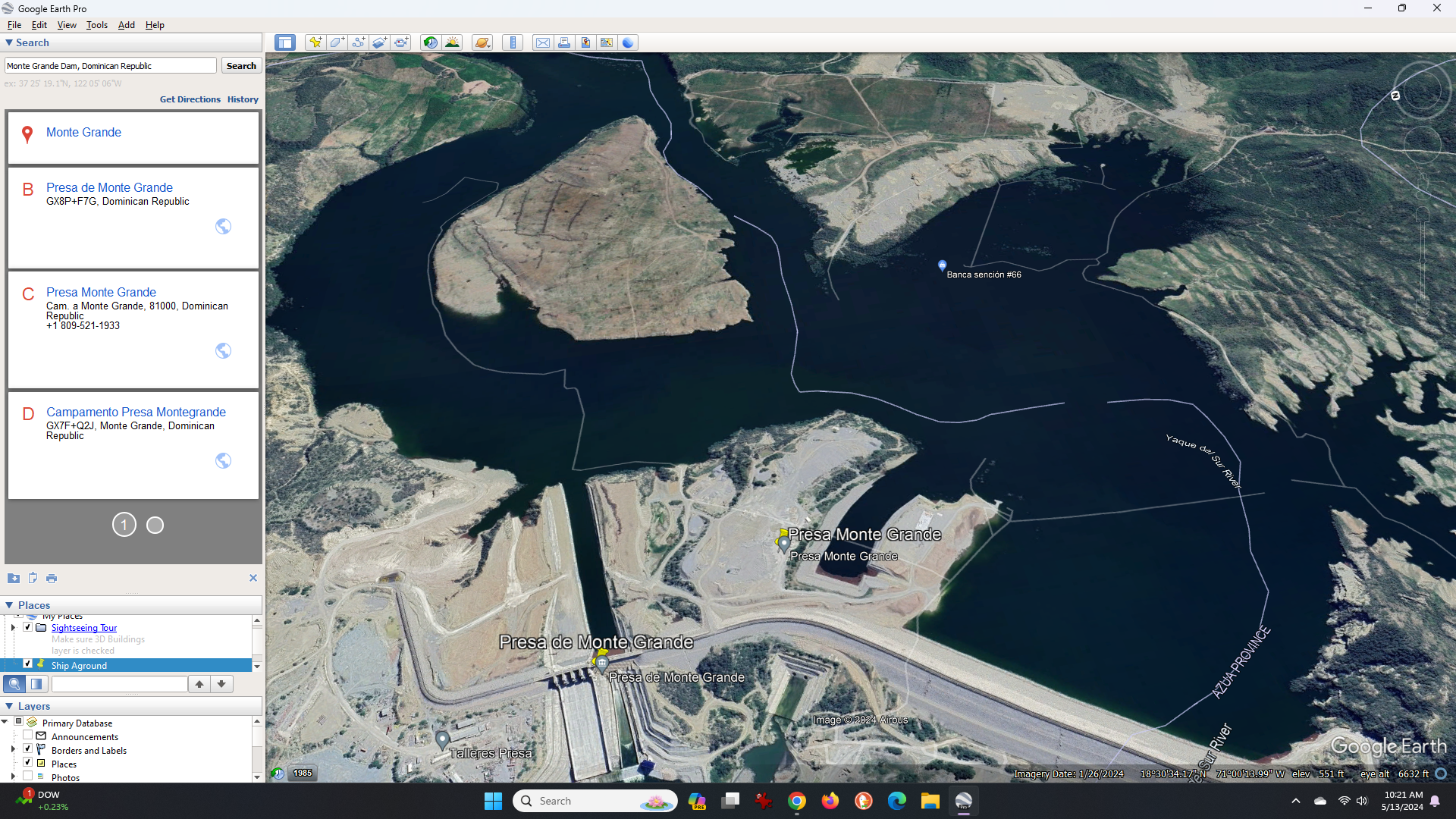Open the Add menu
Viewport: 1456px width, 819px height.
click(127, 25)
